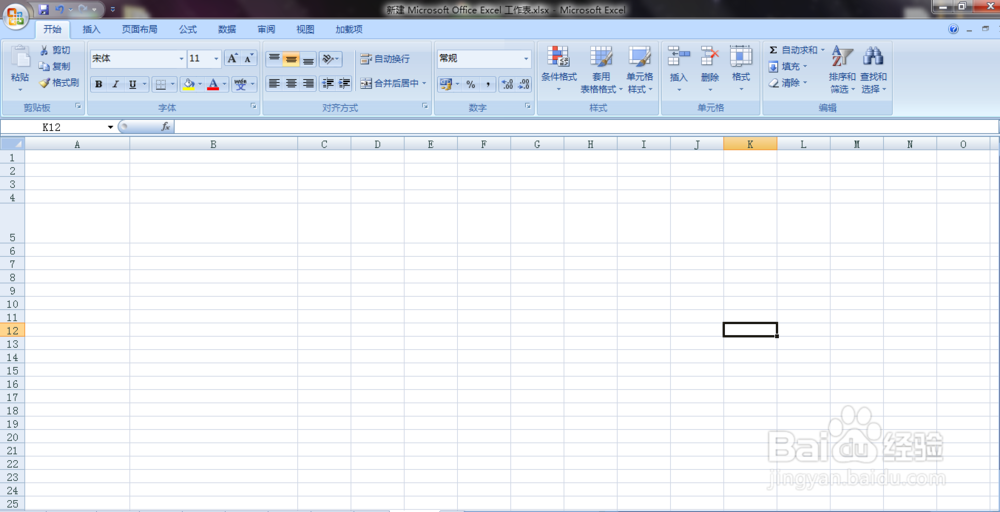The height and width of the screenshot is (512, 1000).
Task: Apply red font color to text
Action: 213,84
